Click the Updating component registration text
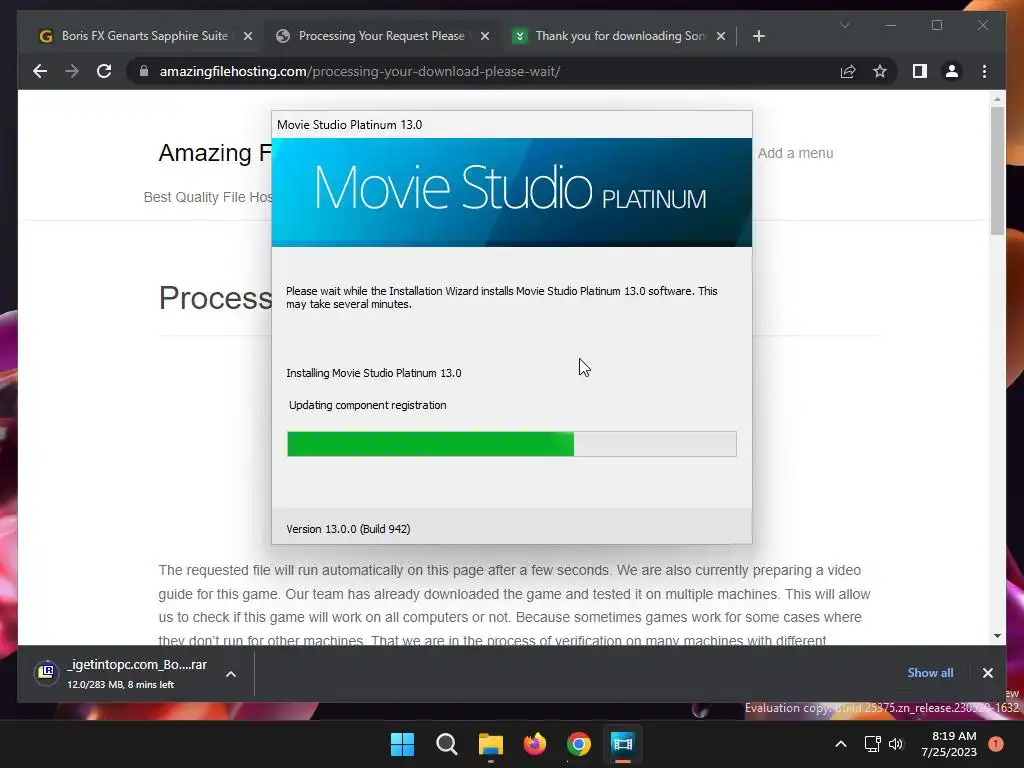Image resolution: width=1024 pixels, height=768 pixels. [368, 405]
